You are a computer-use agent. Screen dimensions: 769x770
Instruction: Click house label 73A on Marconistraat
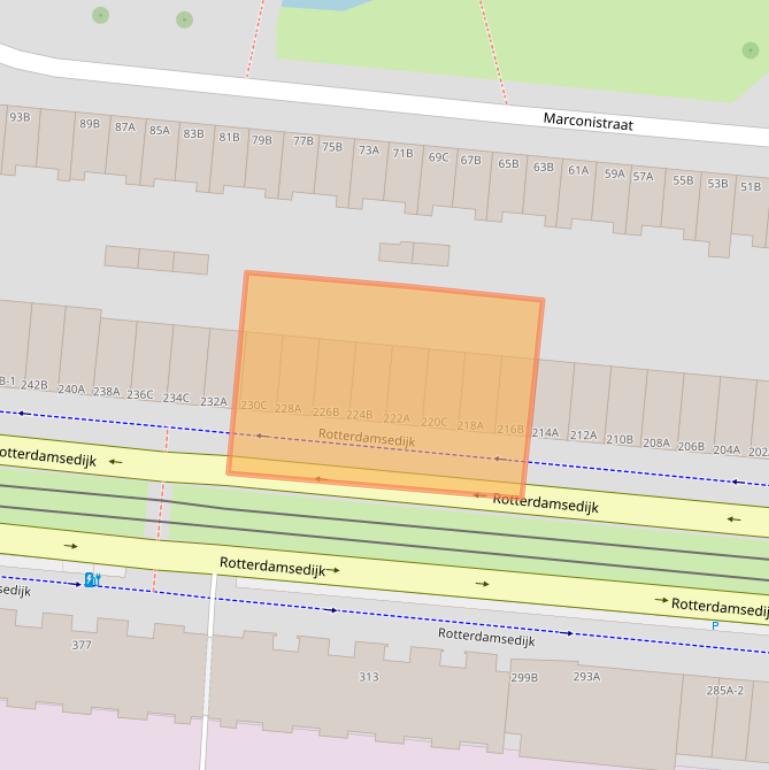tap(369, 150)
